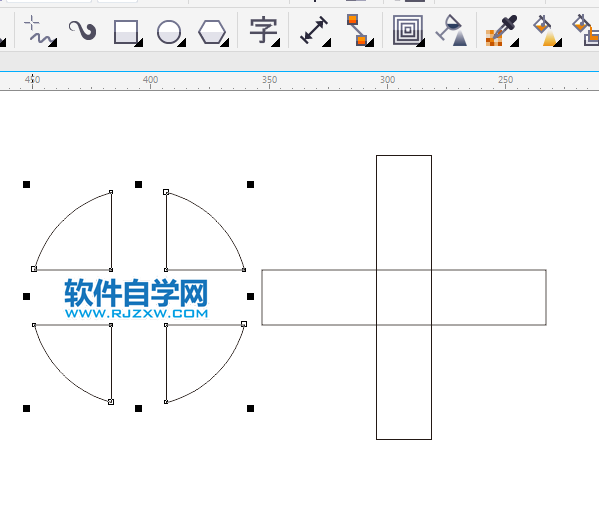Click rightmost node of lower-right quarter-circle
The width and height of the screenshot is (599, 525).
pyautogui.click(x=244, y=324)
